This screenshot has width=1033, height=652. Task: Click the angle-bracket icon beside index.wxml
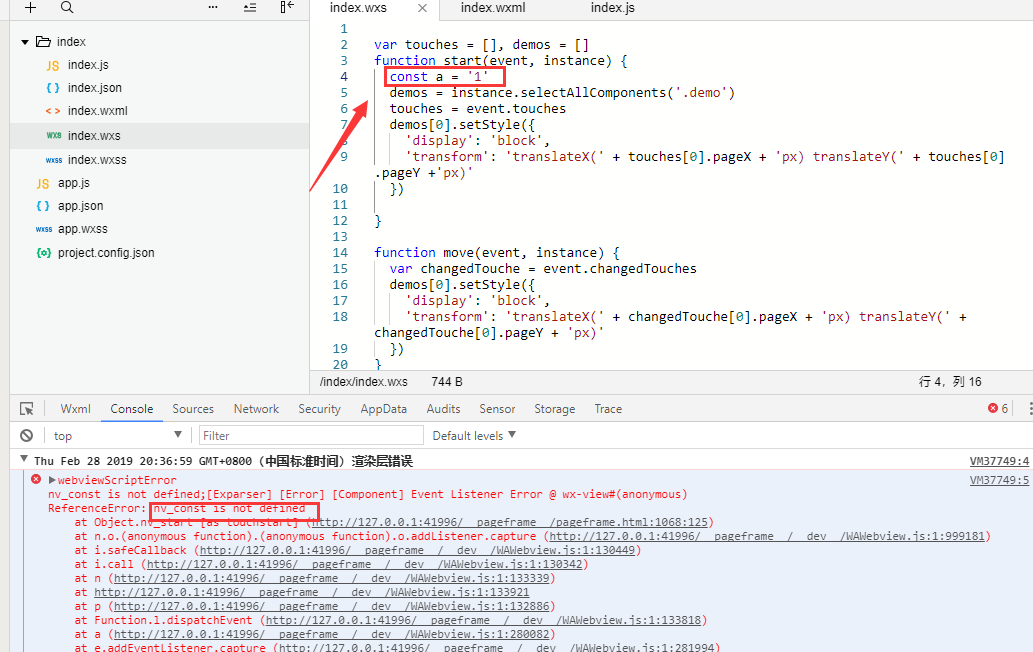coord(53,111)
